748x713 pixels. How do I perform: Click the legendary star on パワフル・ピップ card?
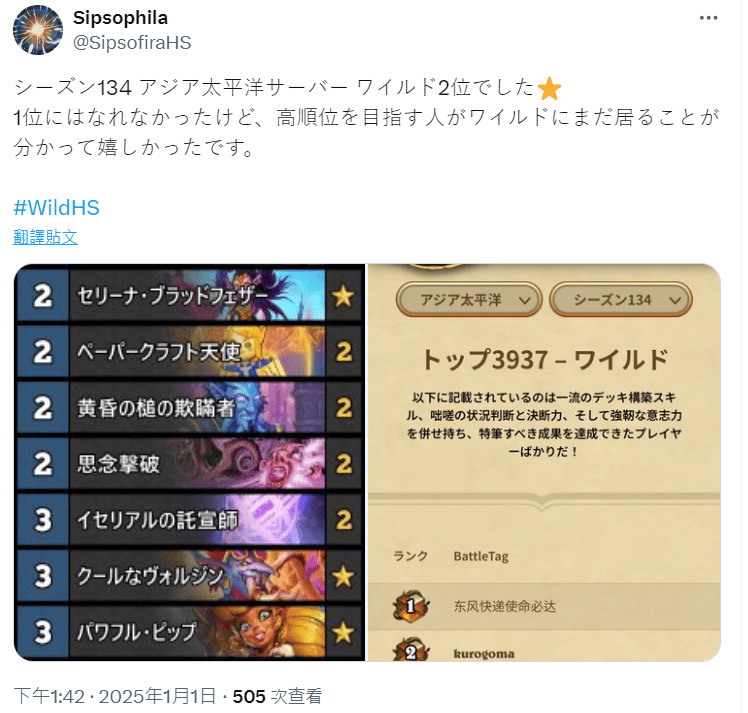click(343, 633)
